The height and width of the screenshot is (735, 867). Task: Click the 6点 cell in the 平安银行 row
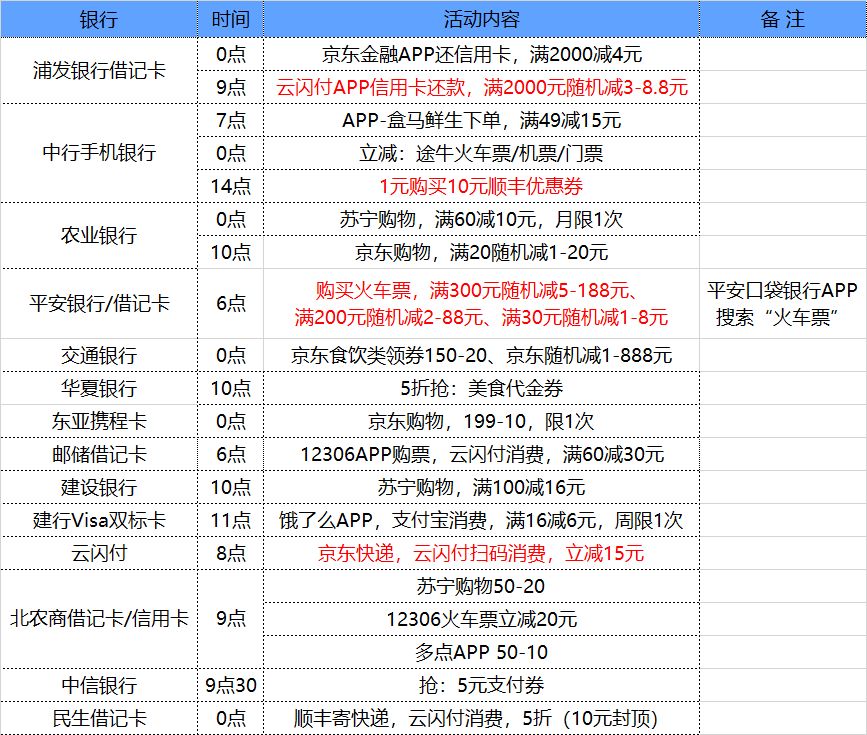pos(231,304)
